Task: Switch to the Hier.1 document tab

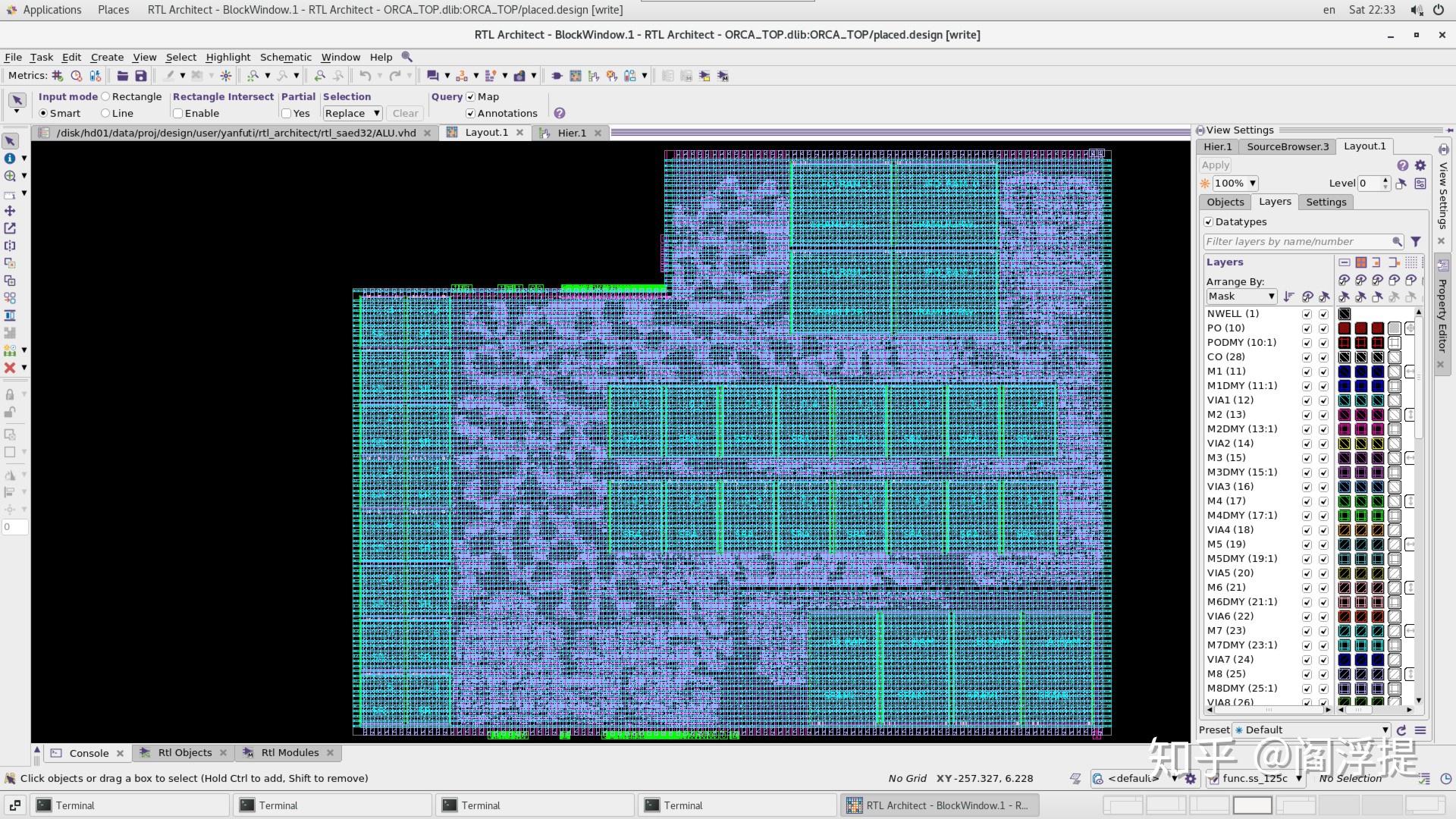Action: [572, 133]
